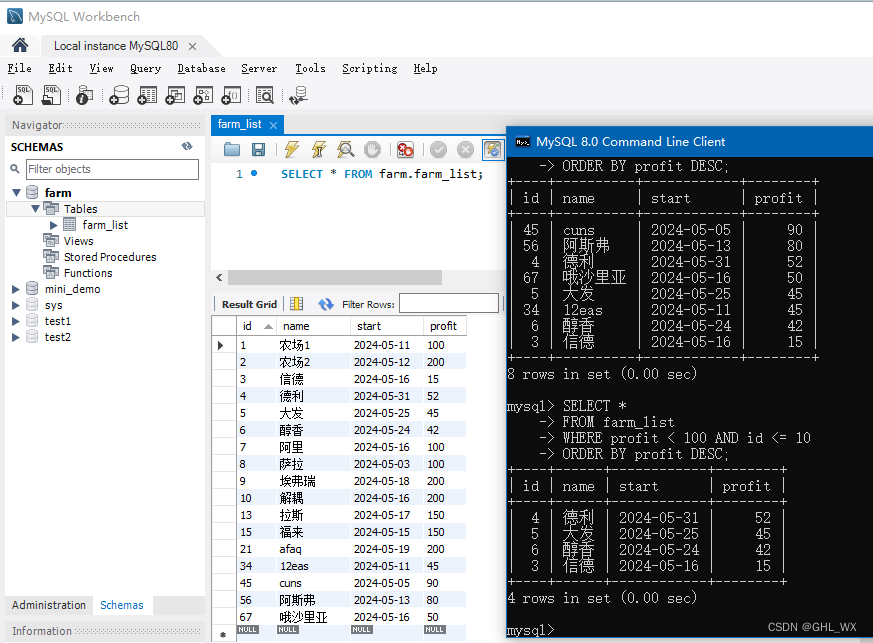Viewport: 873px width, 643px height.
Task: Open inspector for selected object icon
Action: pyautogui.click(x=84, y=95)
